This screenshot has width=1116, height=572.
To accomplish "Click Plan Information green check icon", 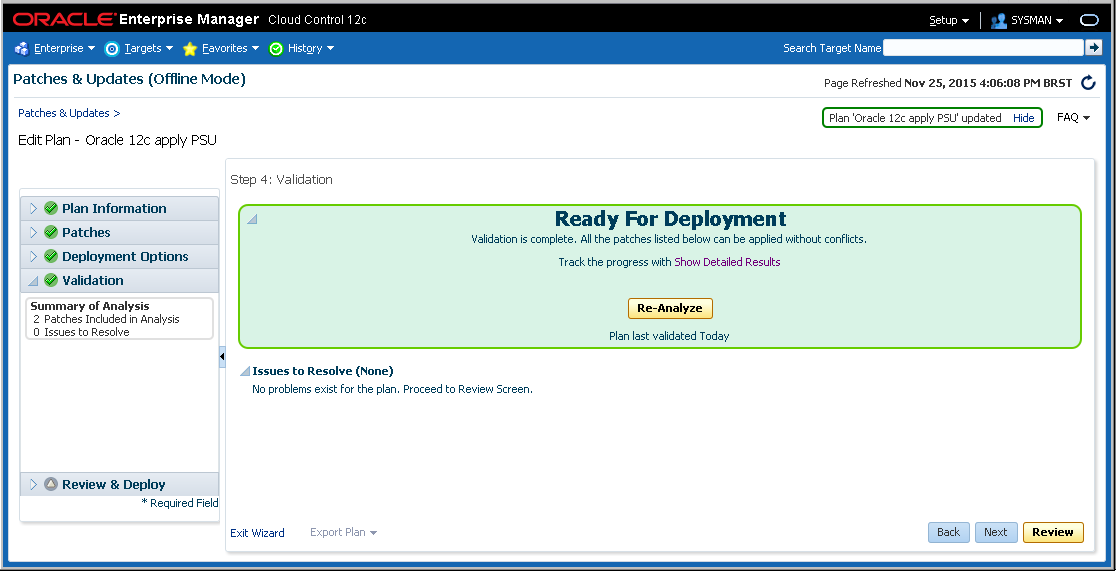I will click(x=51, y=208).
